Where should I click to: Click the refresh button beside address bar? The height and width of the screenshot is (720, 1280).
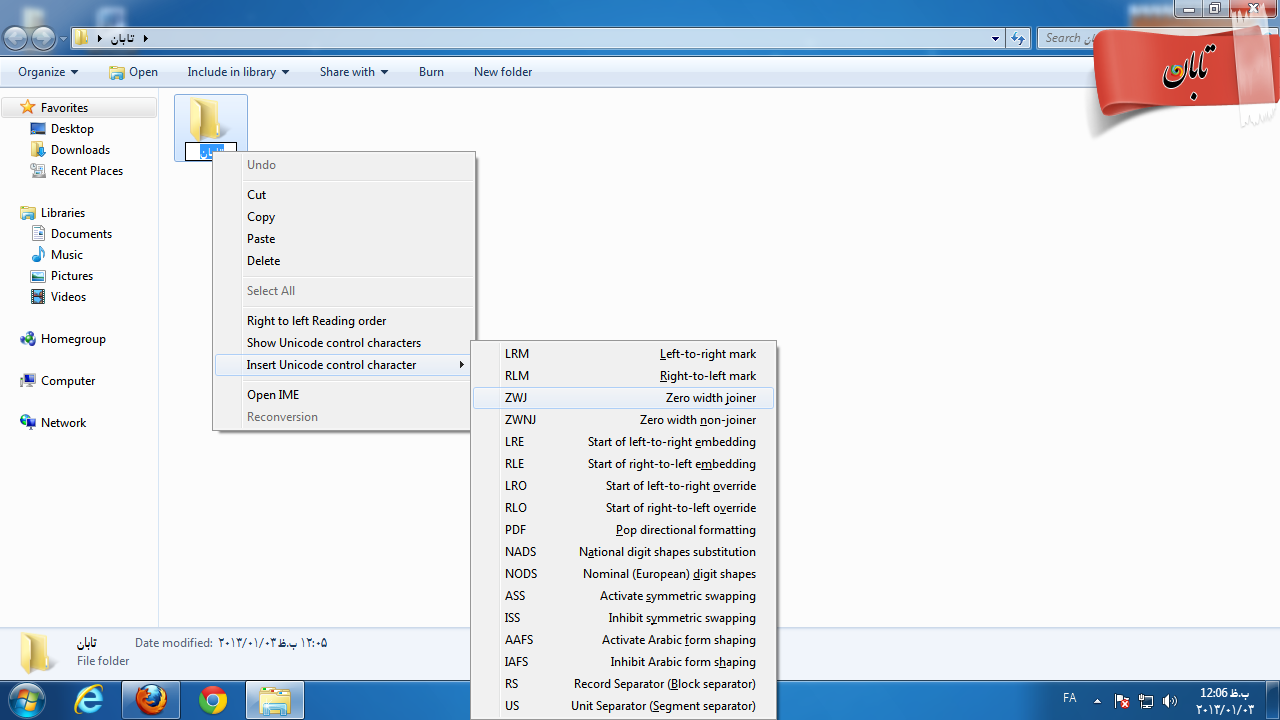(x=1018, y=39)
